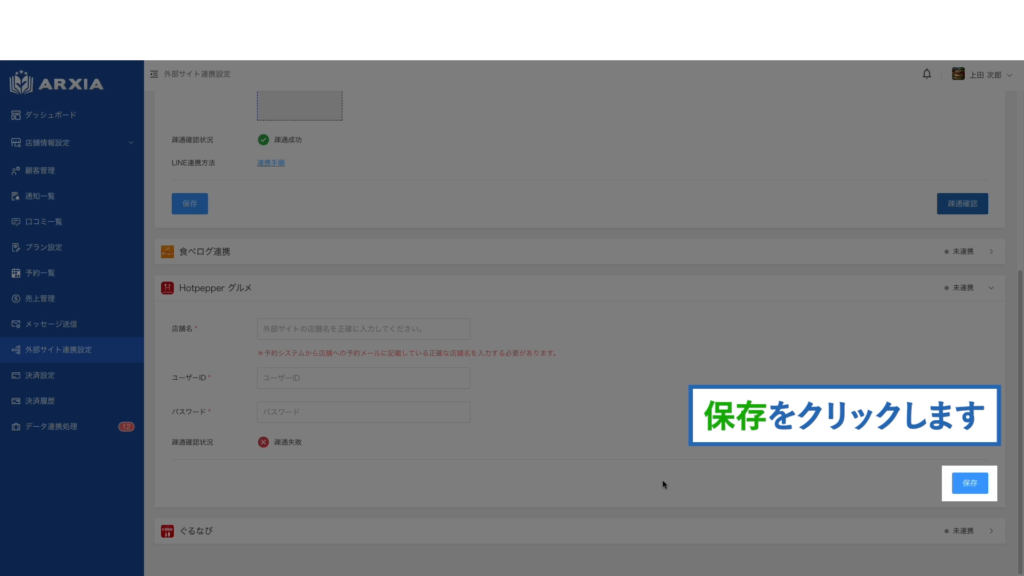Click the 店舗名 input field
Image resolution: width=1024 pixels, height=576 pixels.
(x=363, y=329)
